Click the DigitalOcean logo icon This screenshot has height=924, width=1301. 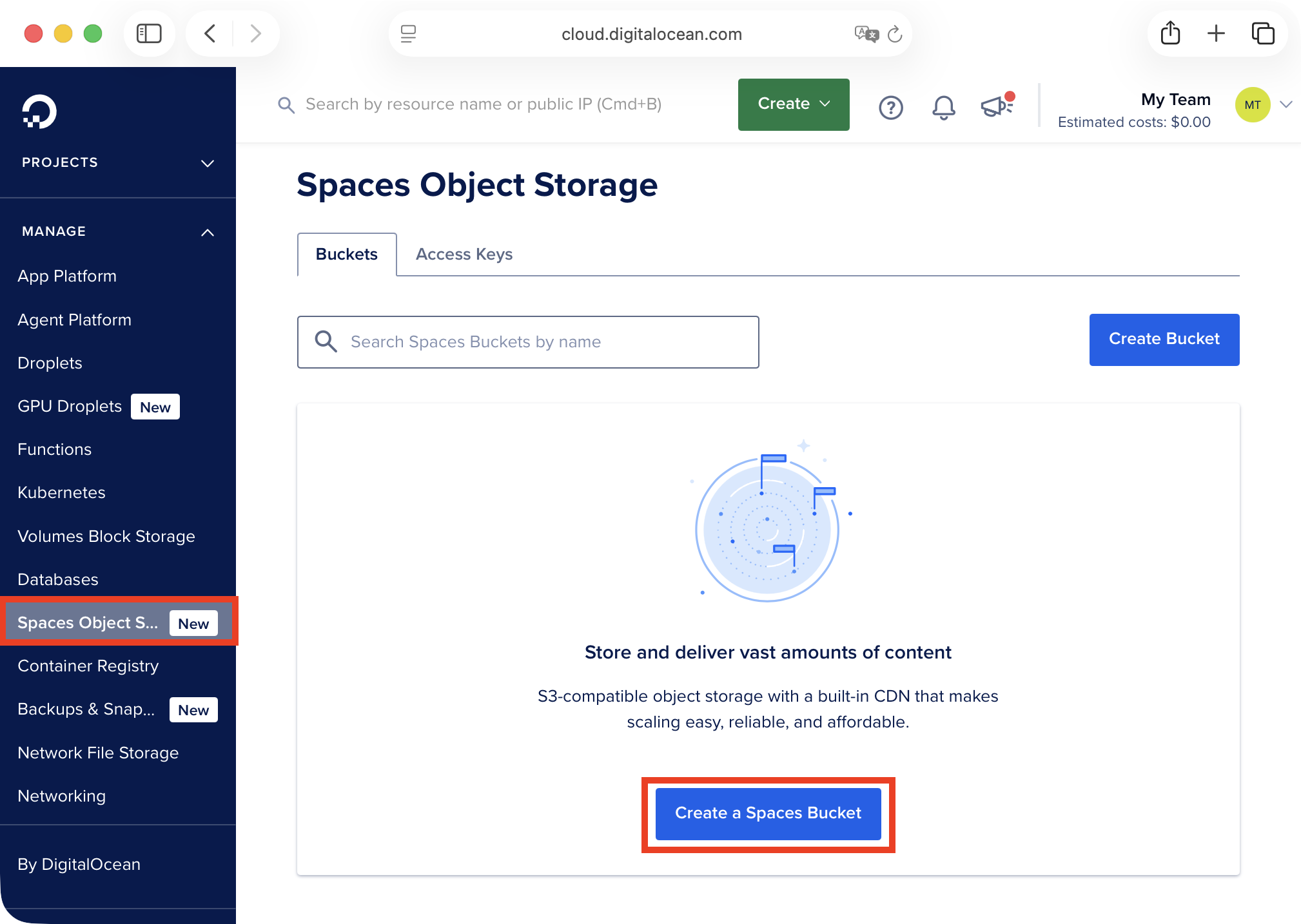(39, 112)
